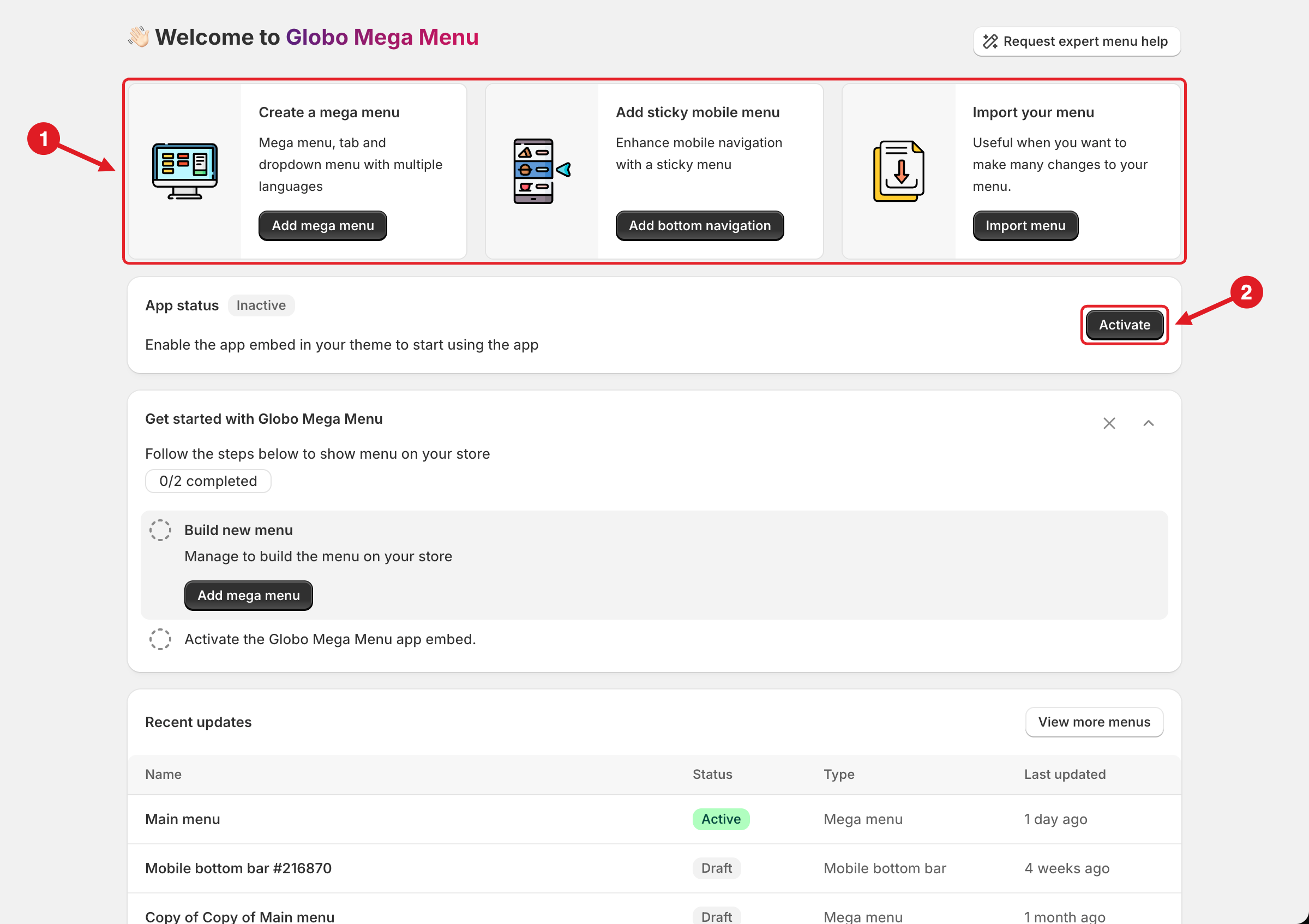Click the Activate the Globo Mega Menu app embed step
Viewport: 1309px width, 924px height.
[x=329, y=640]
